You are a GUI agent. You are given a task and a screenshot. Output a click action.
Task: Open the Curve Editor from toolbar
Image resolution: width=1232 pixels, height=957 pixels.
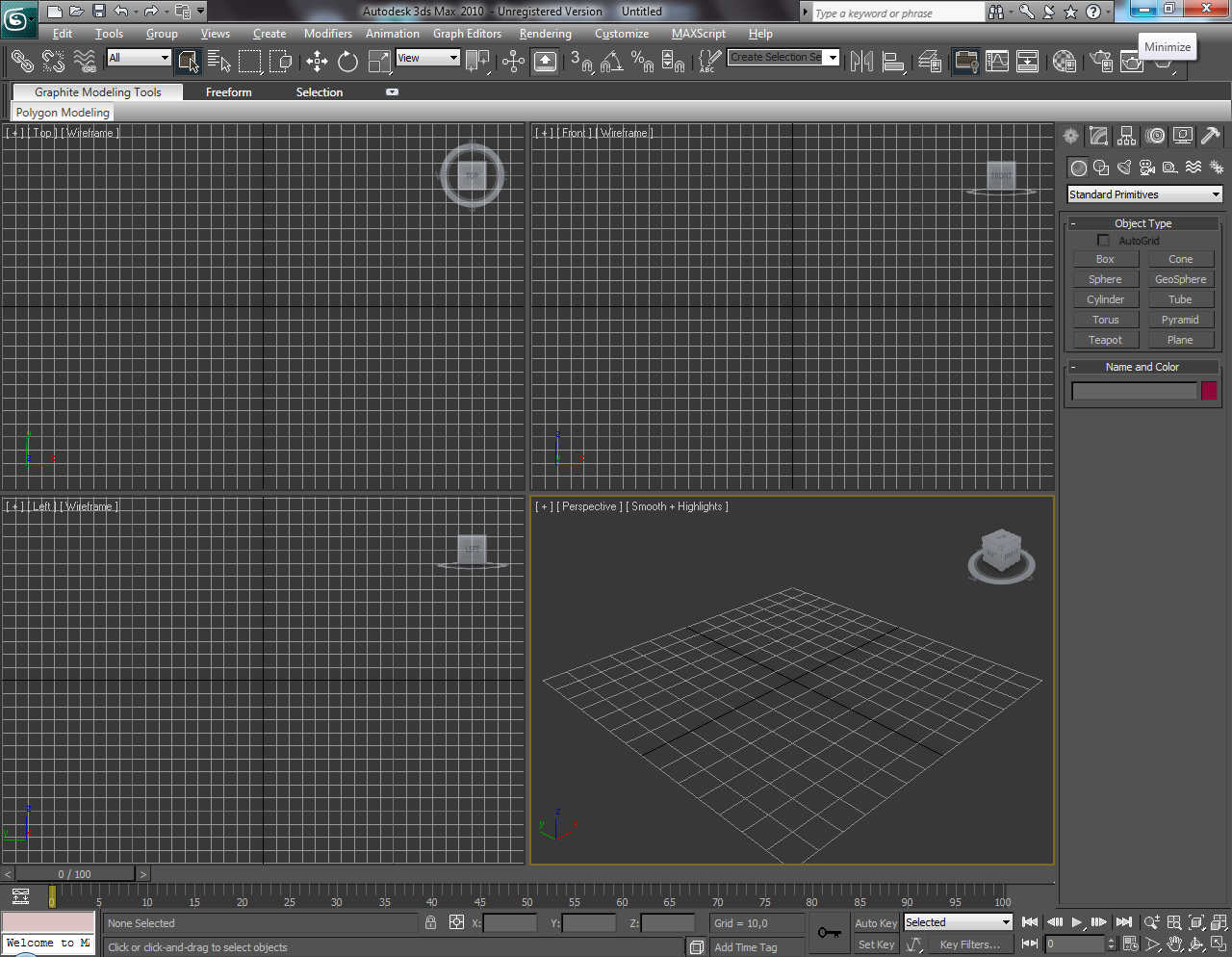point(997,63)
